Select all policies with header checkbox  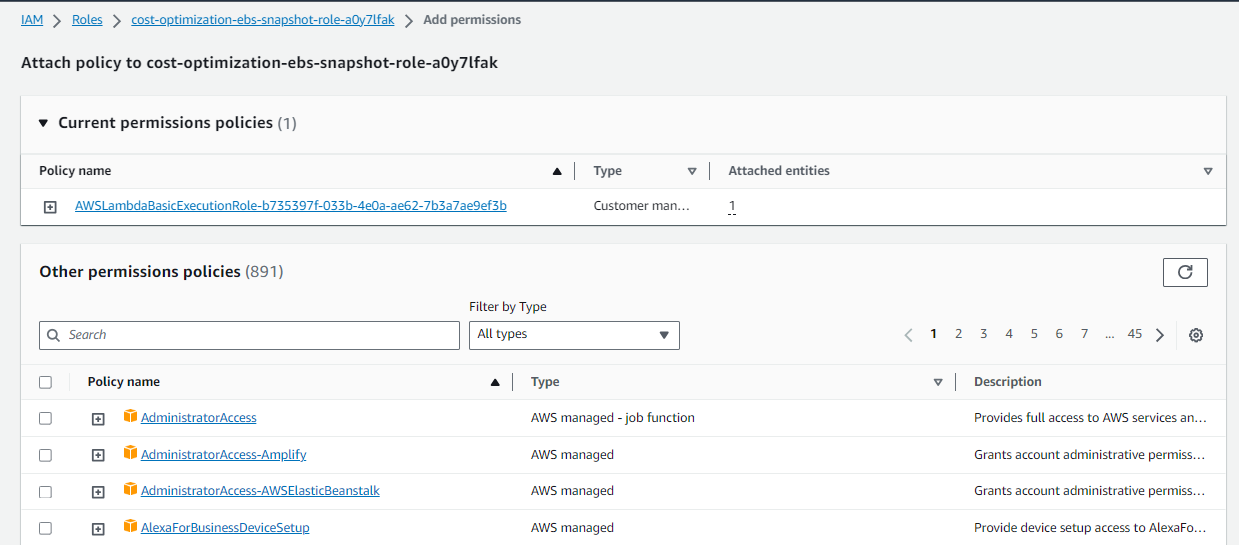(45, 382)
